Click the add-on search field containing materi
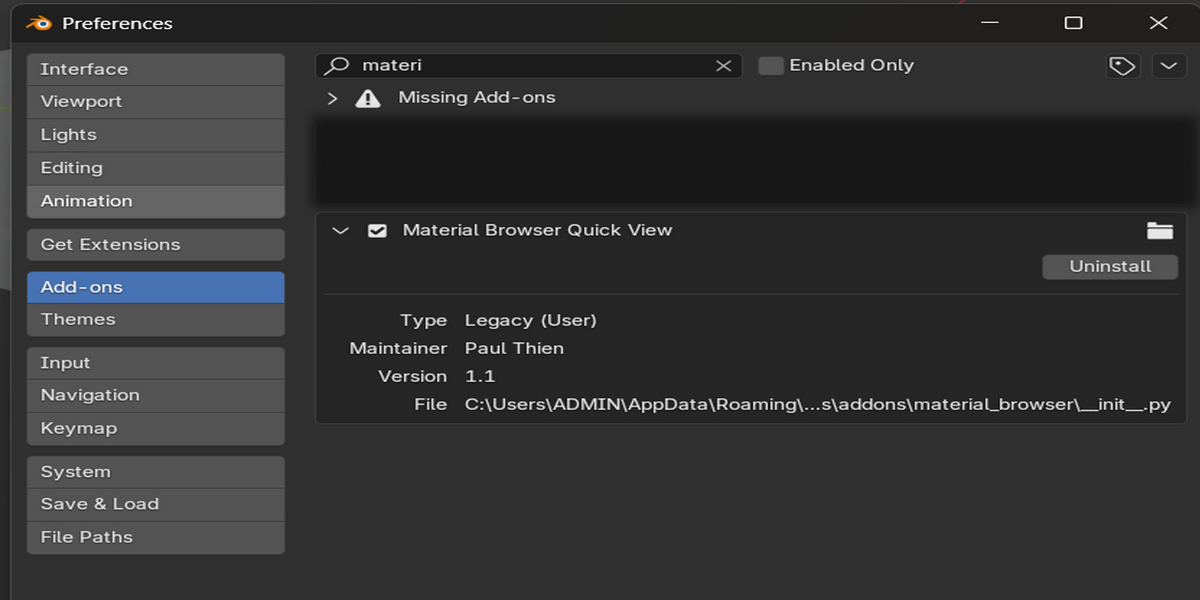Viewport: 1200px width, 600px height. [x=529, y=65]
